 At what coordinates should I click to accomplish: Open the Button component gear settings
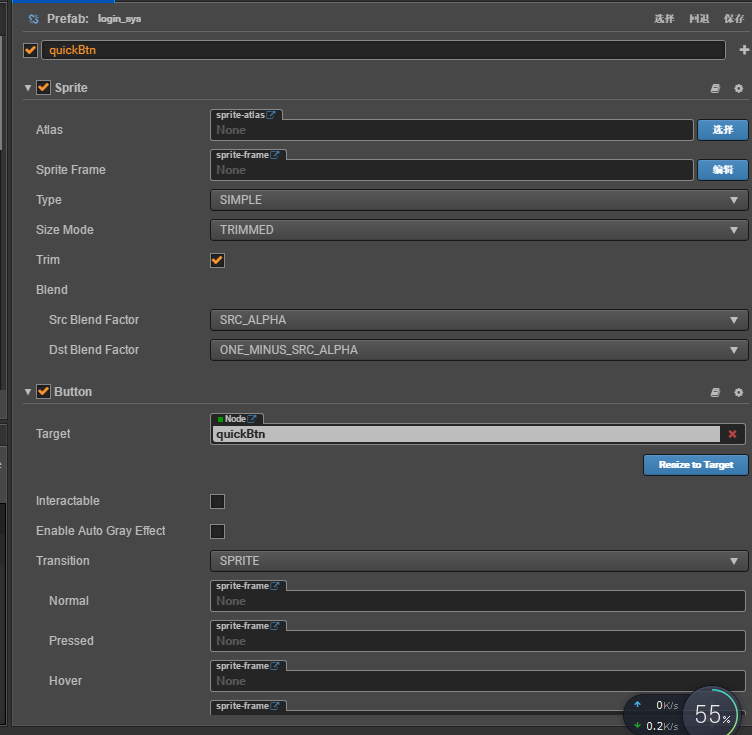[739, 392]
